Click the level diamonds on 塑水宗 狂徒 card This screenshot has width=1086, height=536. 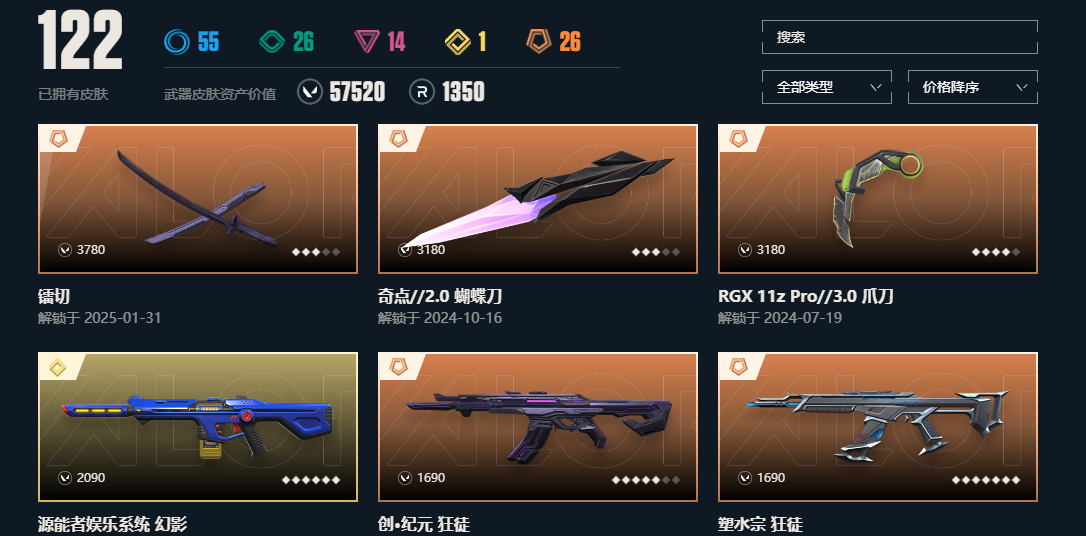click(986, 479)
